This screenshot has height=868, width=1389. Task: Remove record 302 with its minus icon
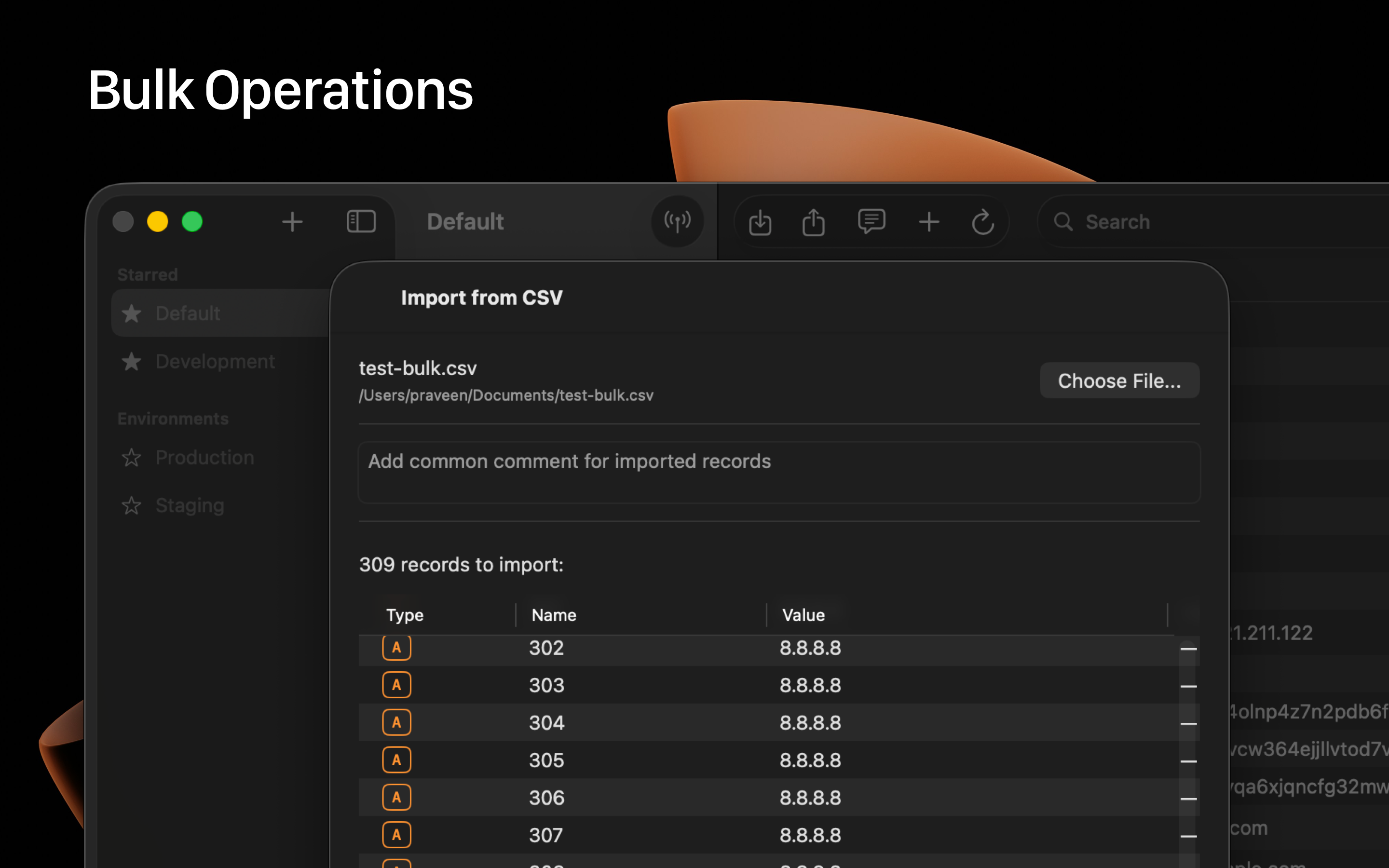pos(1188,649)
